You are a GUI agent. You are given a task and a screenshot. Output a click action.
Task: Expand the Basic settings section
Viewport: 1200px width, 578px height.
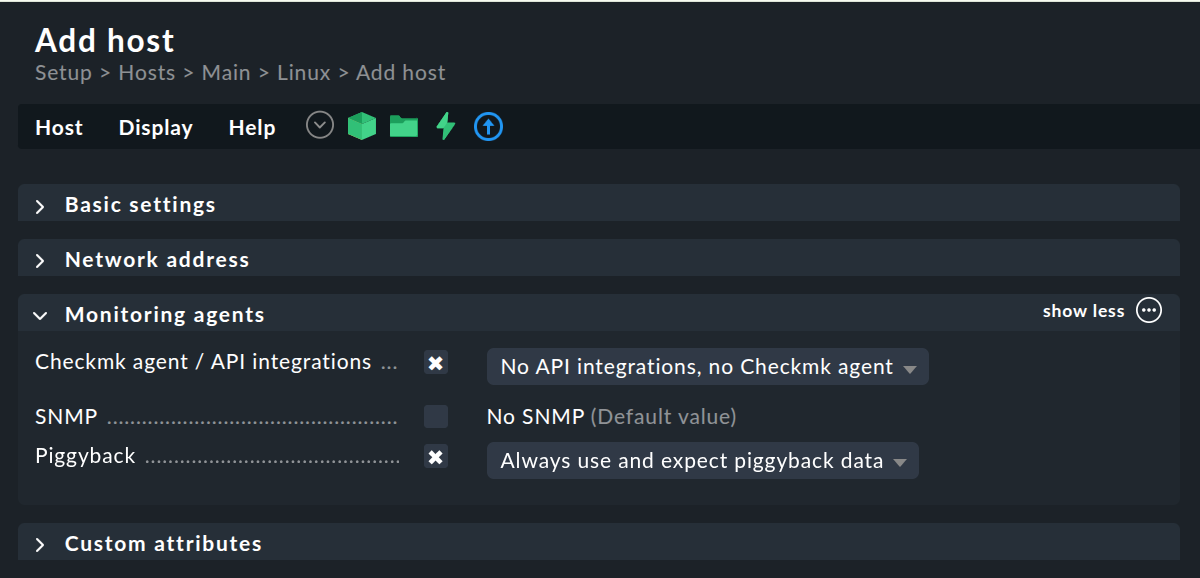pyautogui.click(x=139, y=204)
